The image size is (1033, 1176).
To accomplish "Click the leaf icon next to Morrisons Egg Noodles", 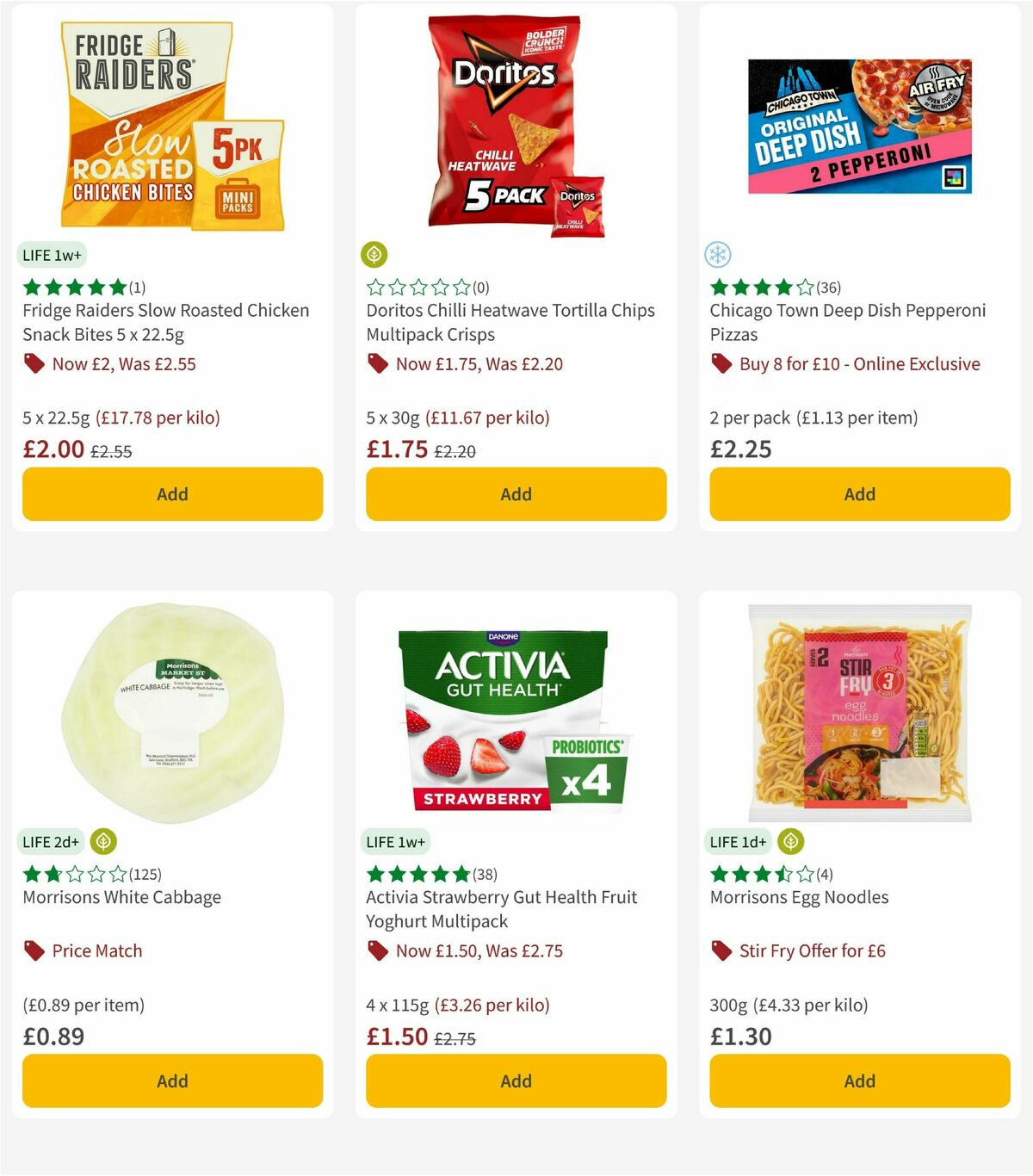I will point(789,841).
